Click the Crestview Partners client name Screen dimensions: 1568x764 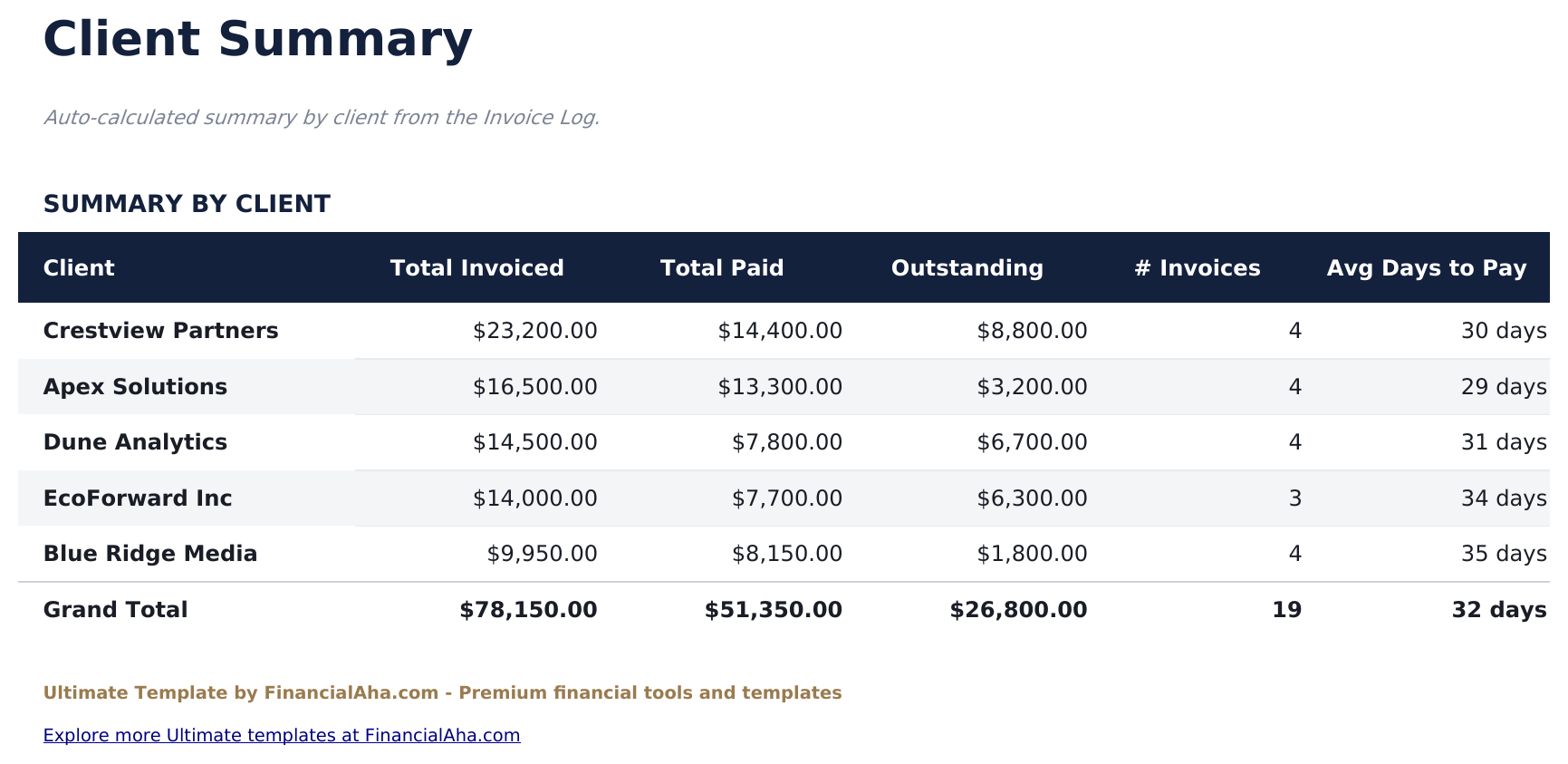pos(160,331)
